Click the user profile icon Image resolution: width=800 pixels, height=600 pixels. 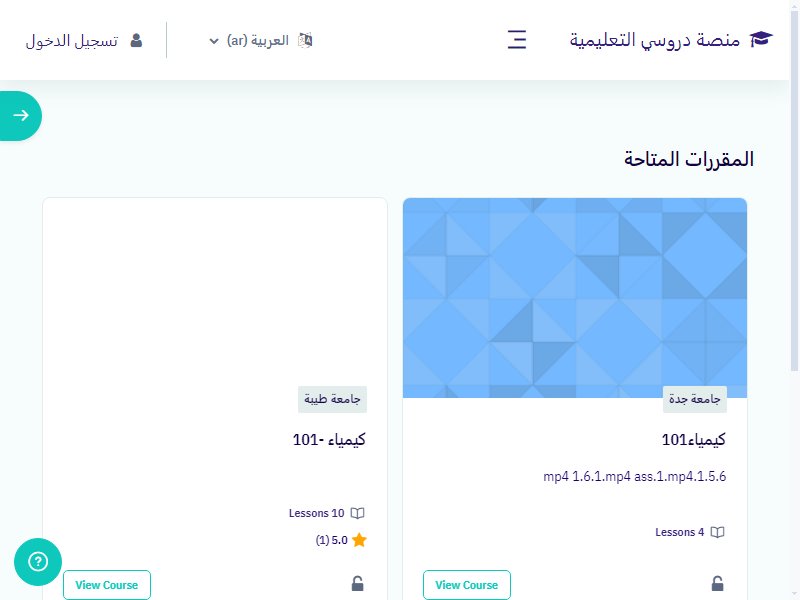[136, 40]
